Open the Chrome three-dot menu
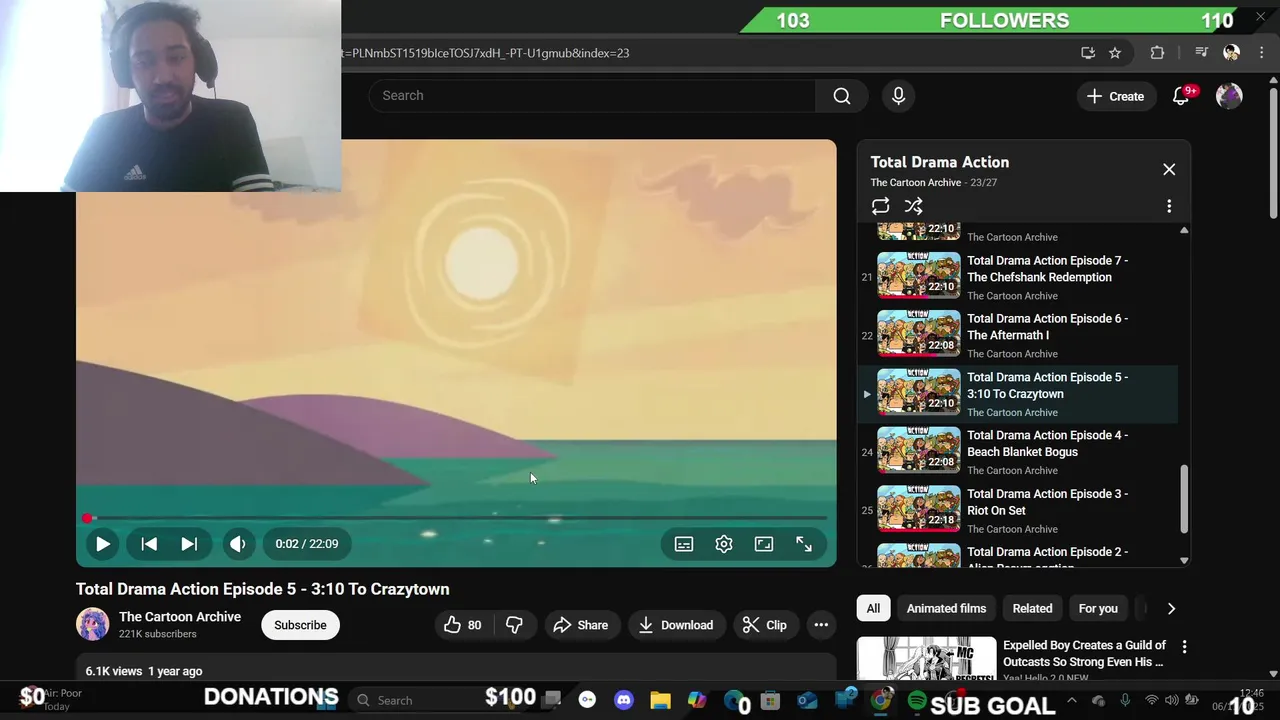Viewport: 1280px width, 720px height. pos(1261,53)
